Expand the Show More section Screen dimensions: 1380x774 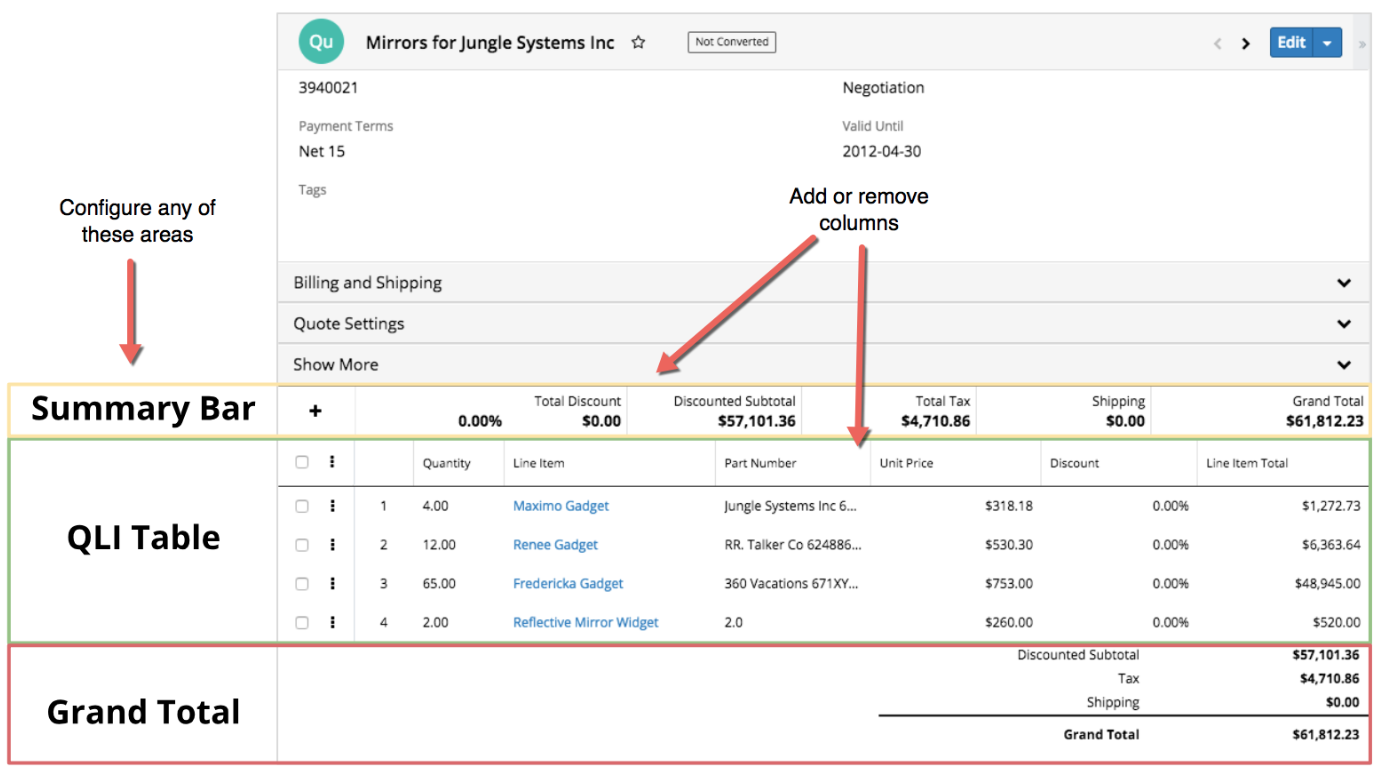click(x=1344, y=365)
